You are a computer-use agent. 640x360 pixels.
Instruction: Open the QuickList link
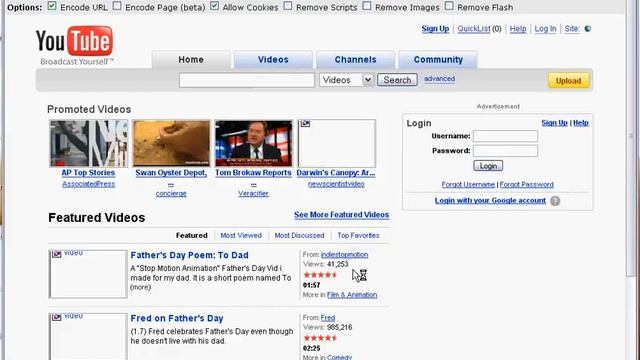coord(473,29)
